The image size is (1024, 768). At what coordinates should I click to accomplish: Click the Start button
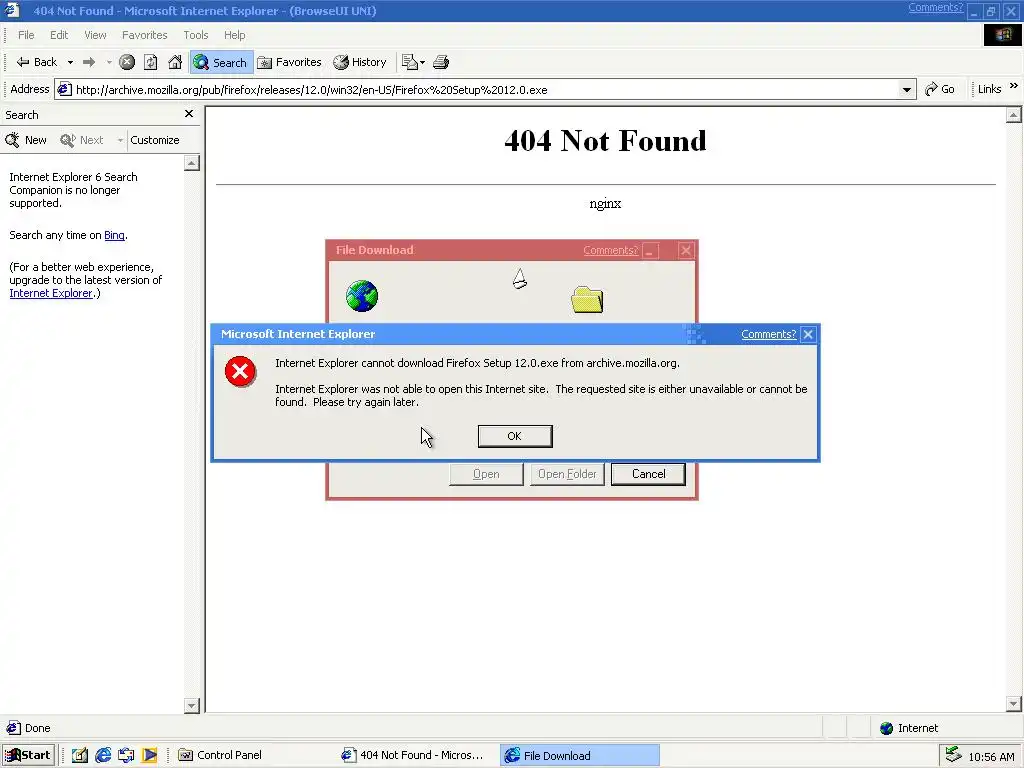28,755
